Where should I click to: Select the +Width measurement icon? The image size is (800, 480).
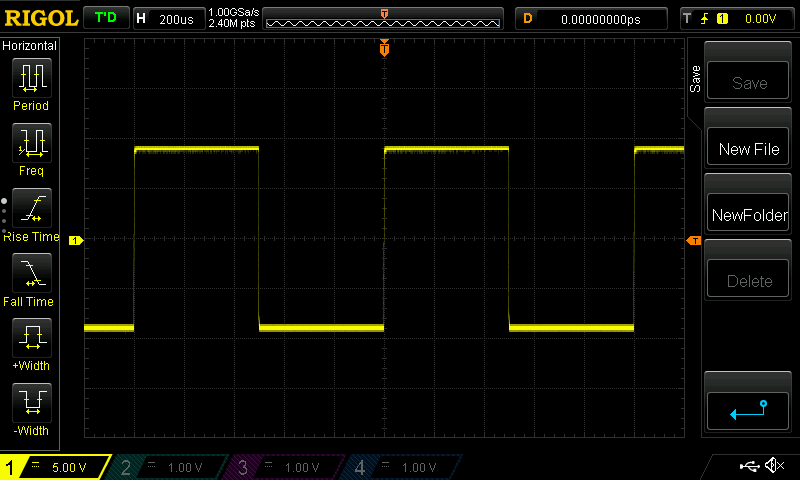click(x=32, y=337)
